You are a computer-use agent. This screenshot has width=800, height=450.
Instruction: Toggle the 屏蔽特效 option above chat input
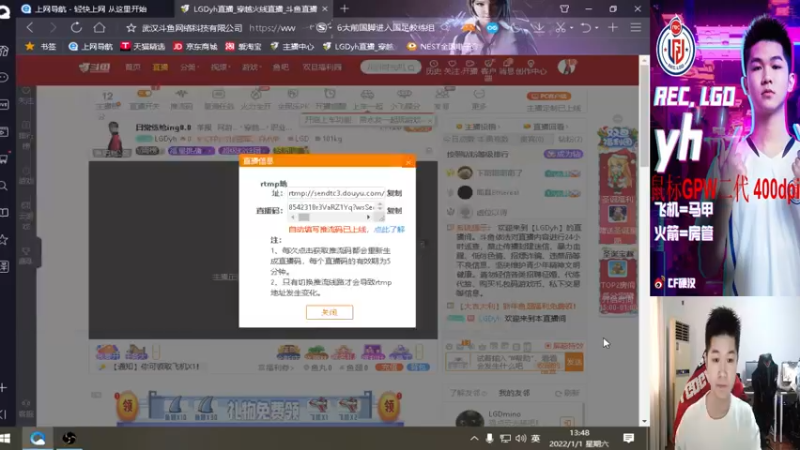click(564, 346)
